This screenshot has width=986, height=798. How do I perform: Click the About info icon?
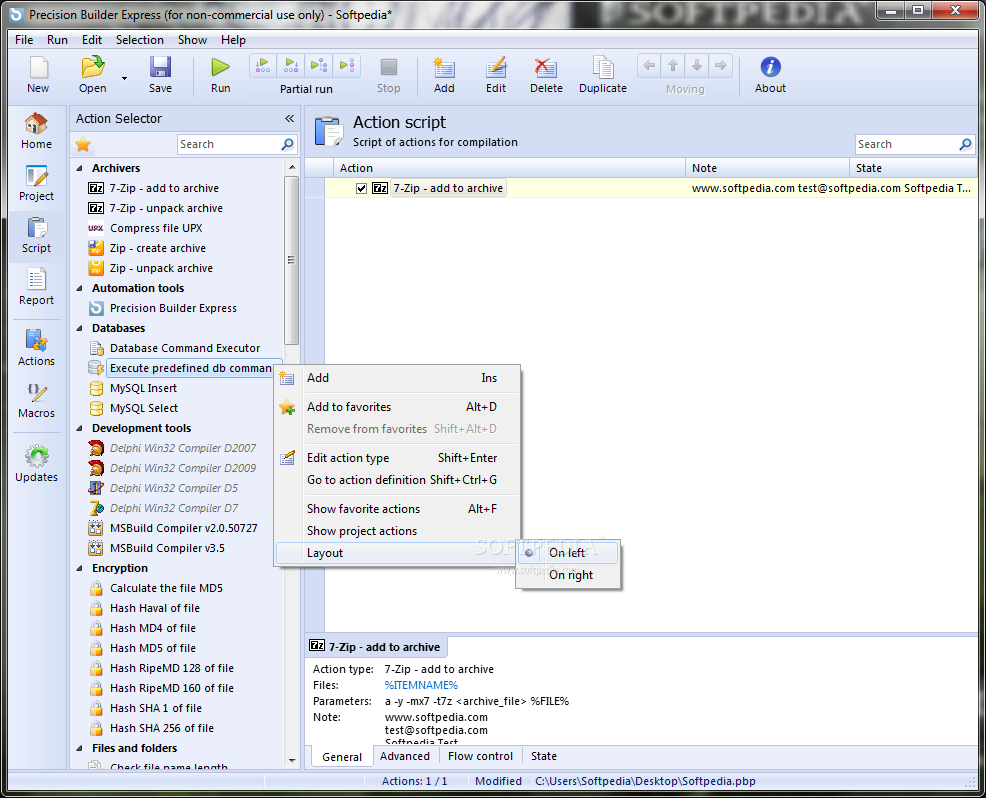click(770, 67)
